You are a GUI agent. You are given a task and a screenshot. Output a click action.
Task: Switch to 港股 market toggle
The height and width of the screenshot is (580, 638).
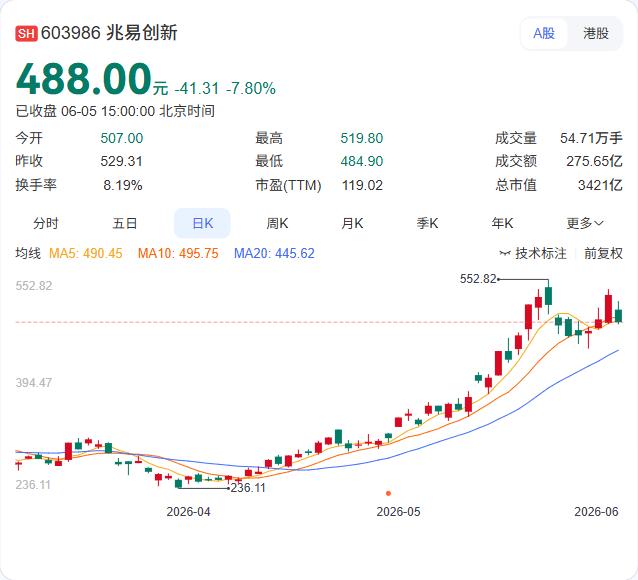click(x=595, y=33)
